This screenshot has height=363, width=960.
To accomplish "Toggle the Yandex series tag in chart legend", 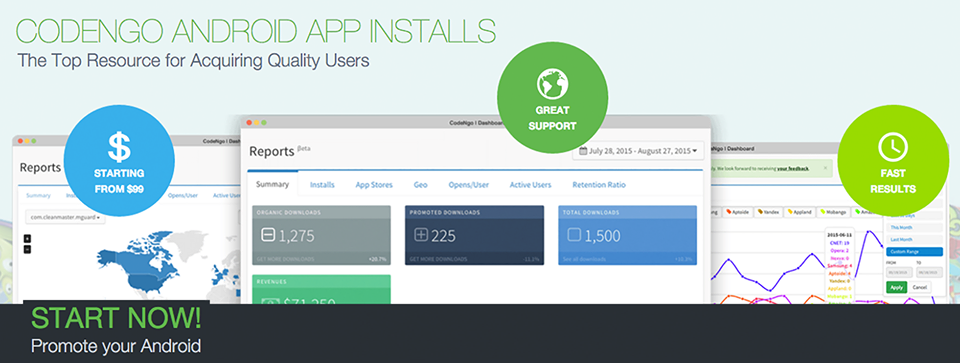I will 769,212.
